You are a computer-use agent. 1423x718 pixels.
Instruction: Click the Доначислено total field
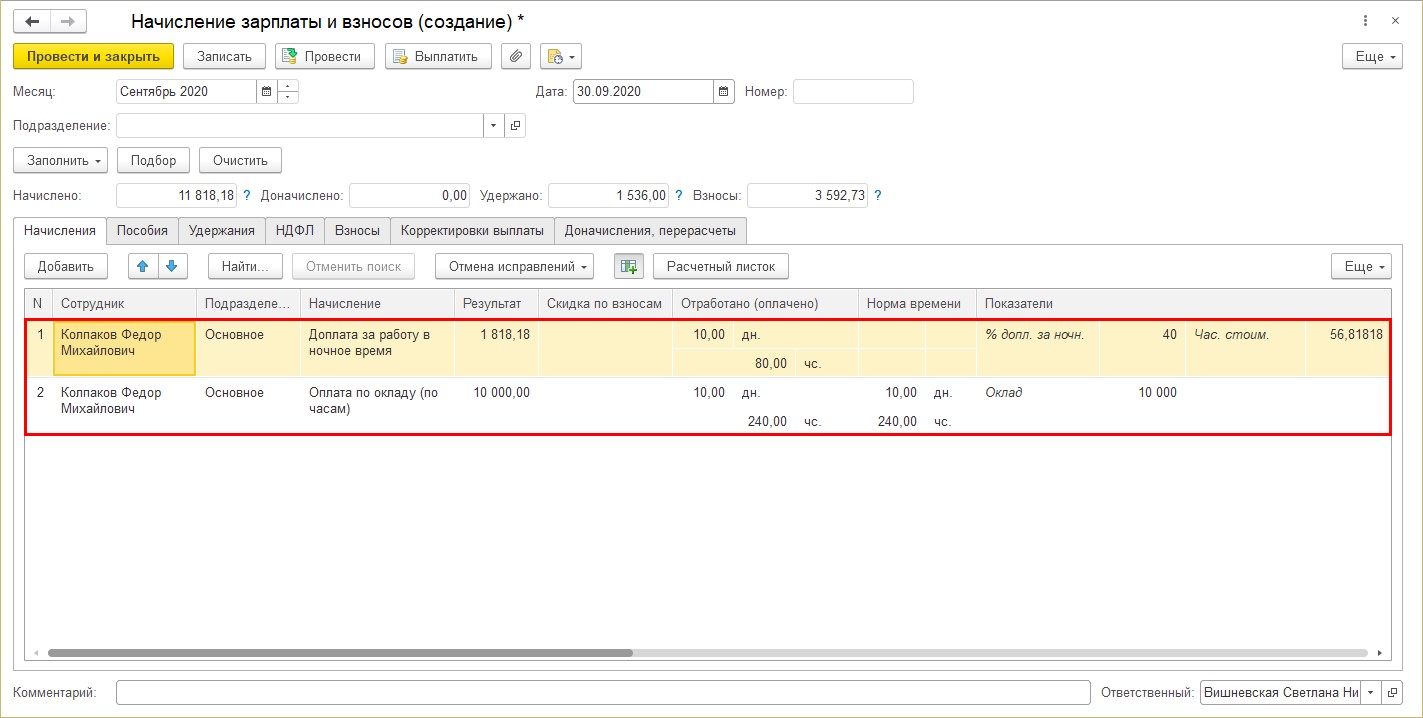410,196
